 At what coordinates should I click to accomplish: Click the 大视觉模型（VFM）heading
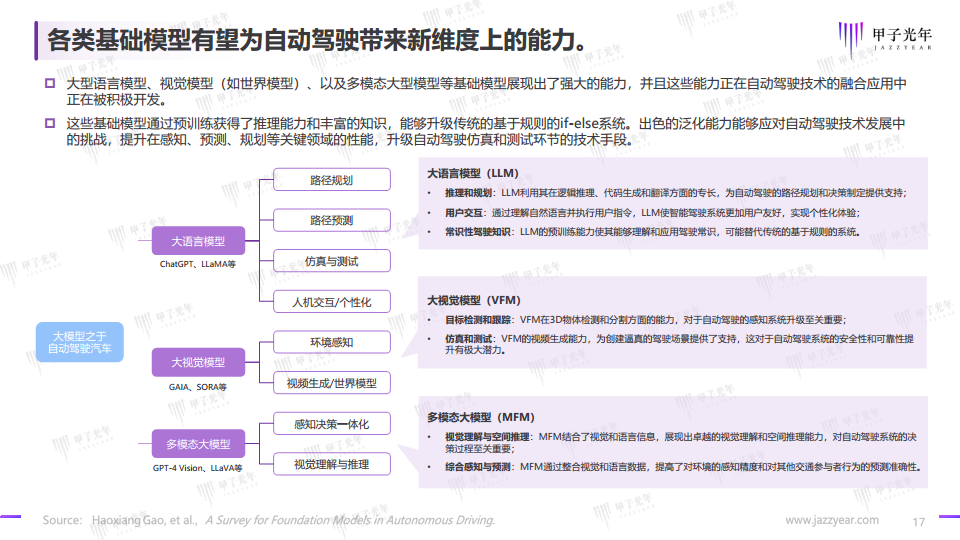474,300
